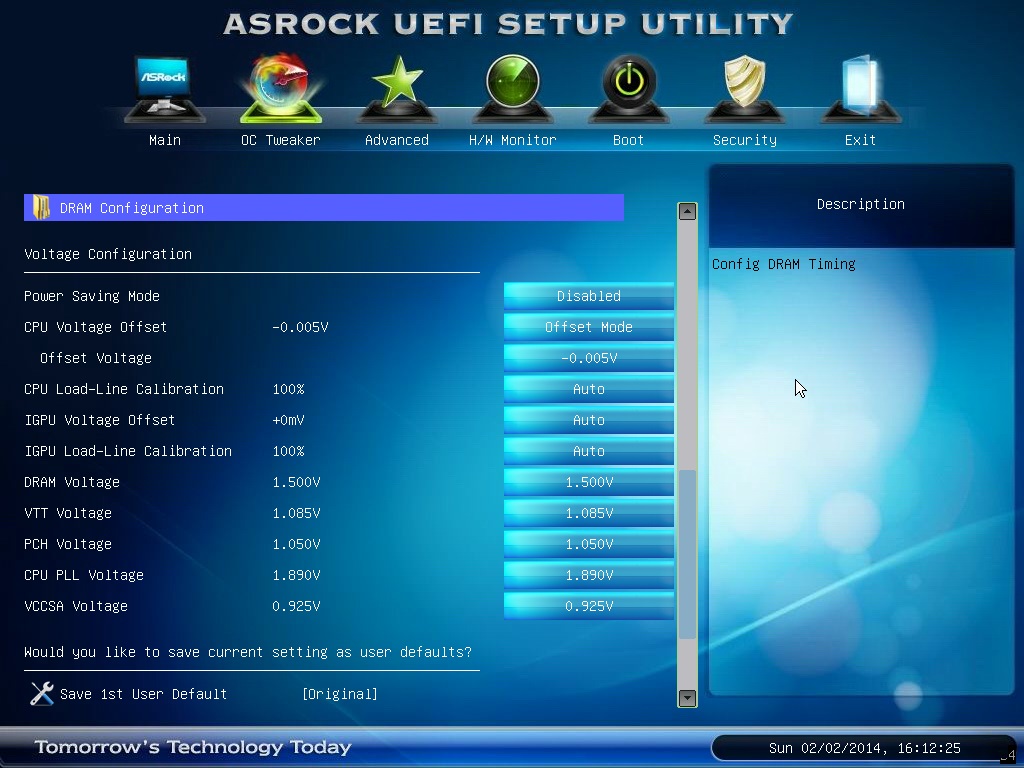Select the CPU PLL Voltage label
The height and width of the screenshot is (768, 1024).
pyautogui.click(x=84, y=575)
